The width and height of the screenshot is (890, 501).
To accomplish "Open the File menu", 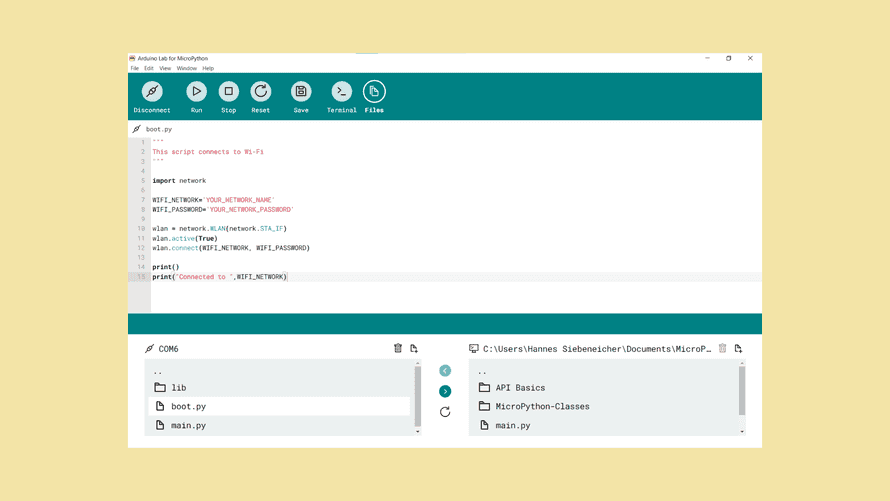I will point(135,69).
